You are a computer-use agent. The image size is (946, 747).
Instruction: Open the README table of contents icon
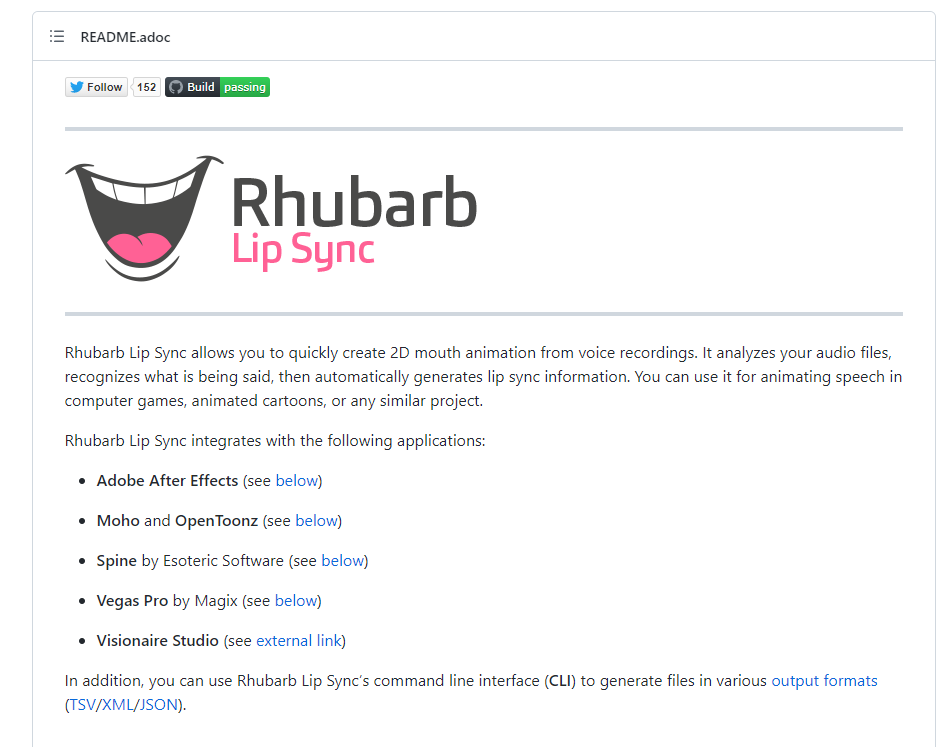click(x=57, y=37)
